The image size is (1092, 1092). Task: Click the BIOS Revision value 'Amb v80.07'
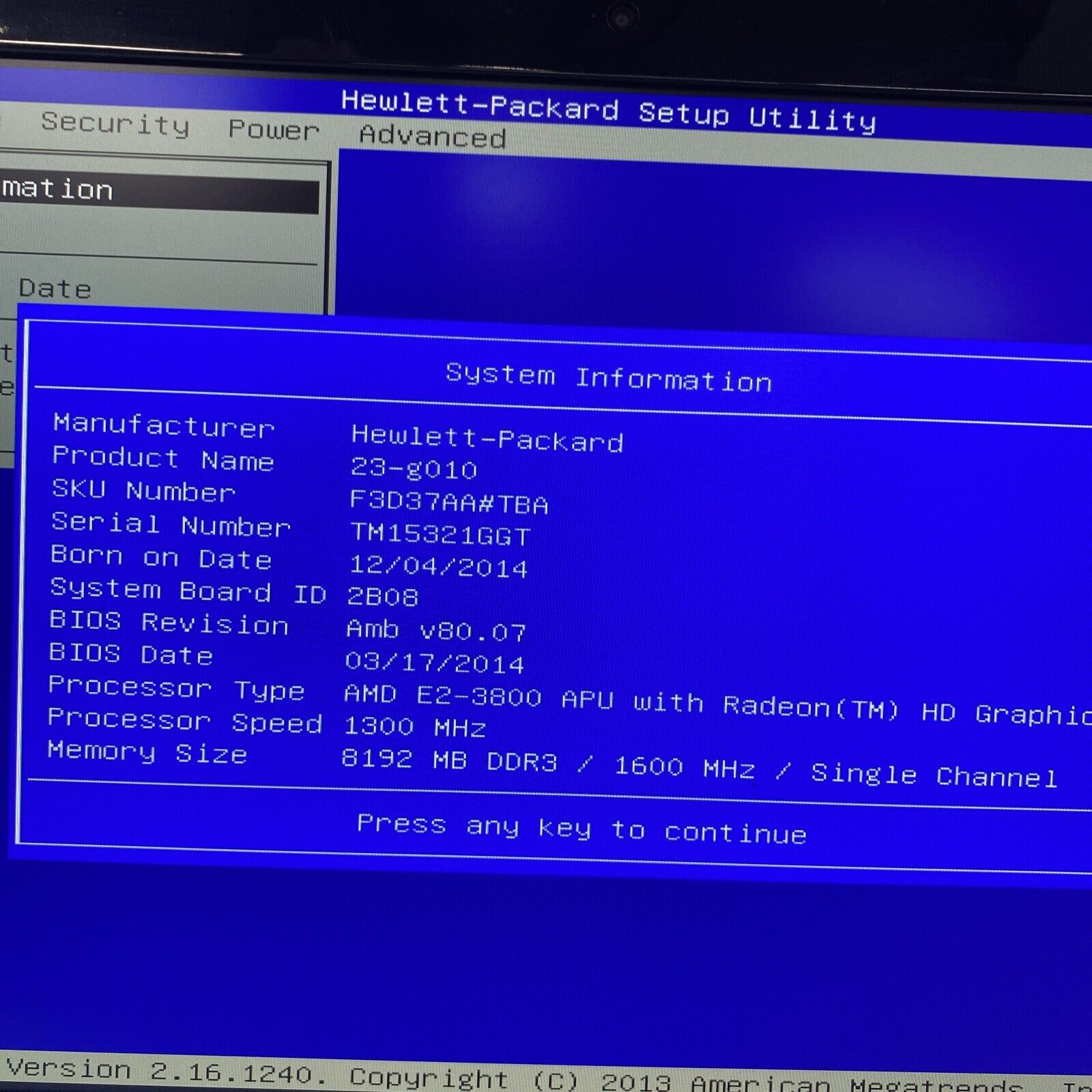coord(436,630)
